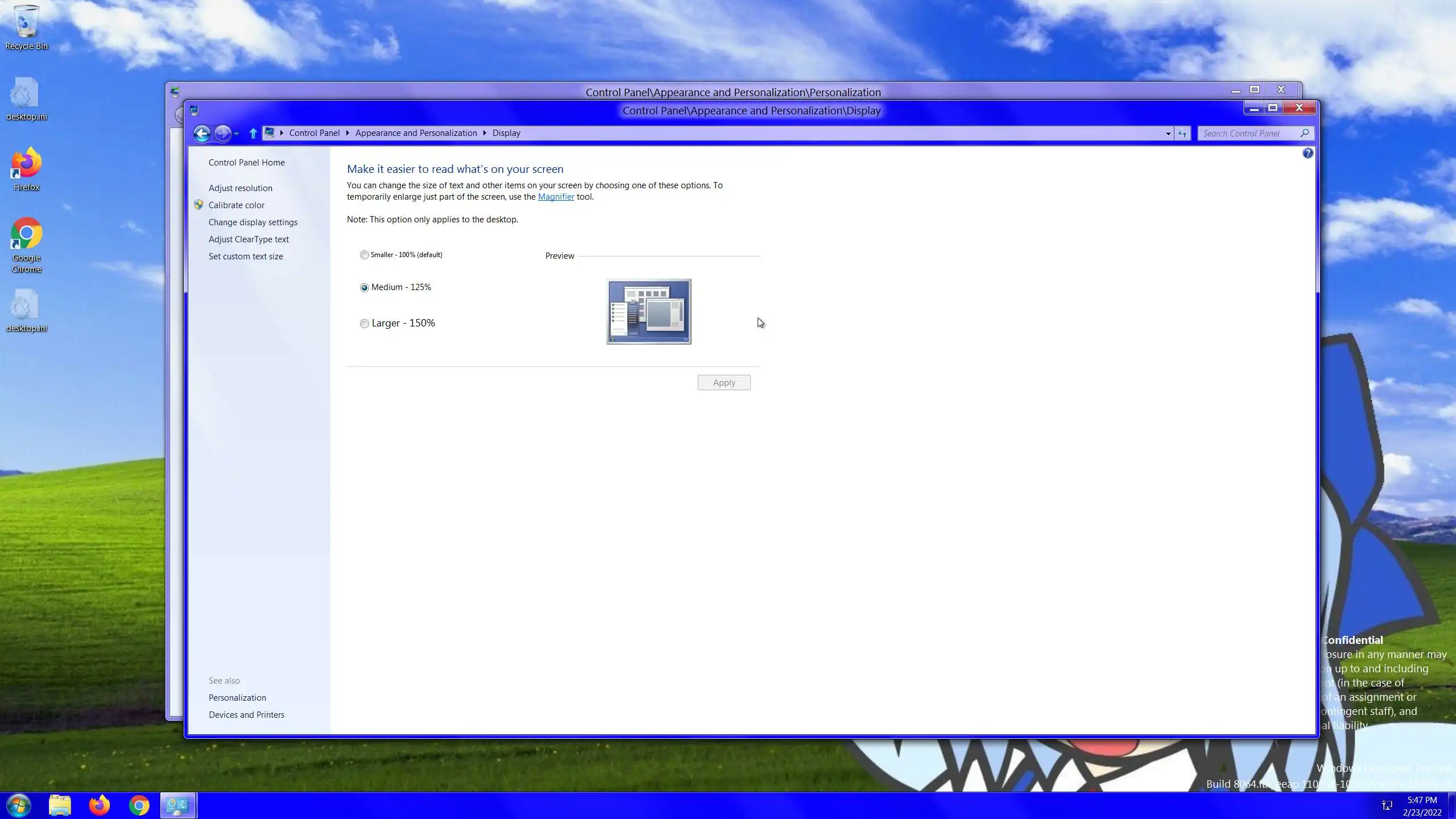Open the Windows Start orb
This screenshot has height=819, width=1456.
pos(19,805)
